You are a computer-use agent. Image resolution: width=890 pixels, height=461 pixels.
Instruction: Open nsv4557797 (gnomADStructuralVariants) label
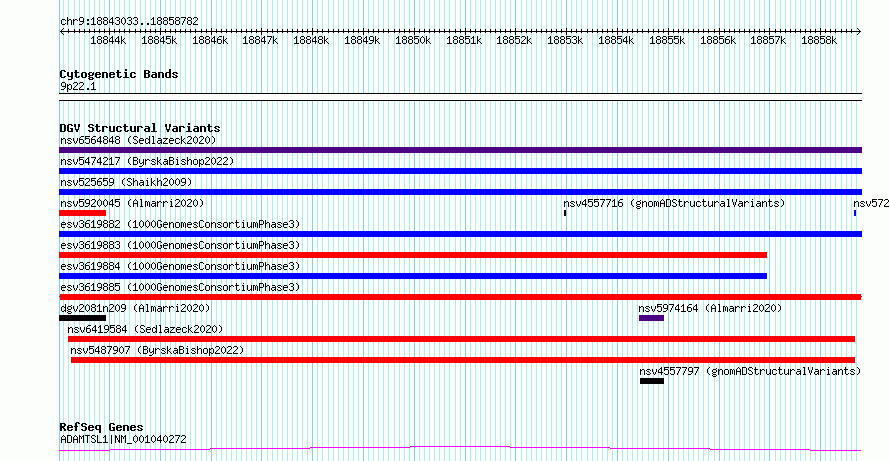pyautogui.click(x=750, y=371)
